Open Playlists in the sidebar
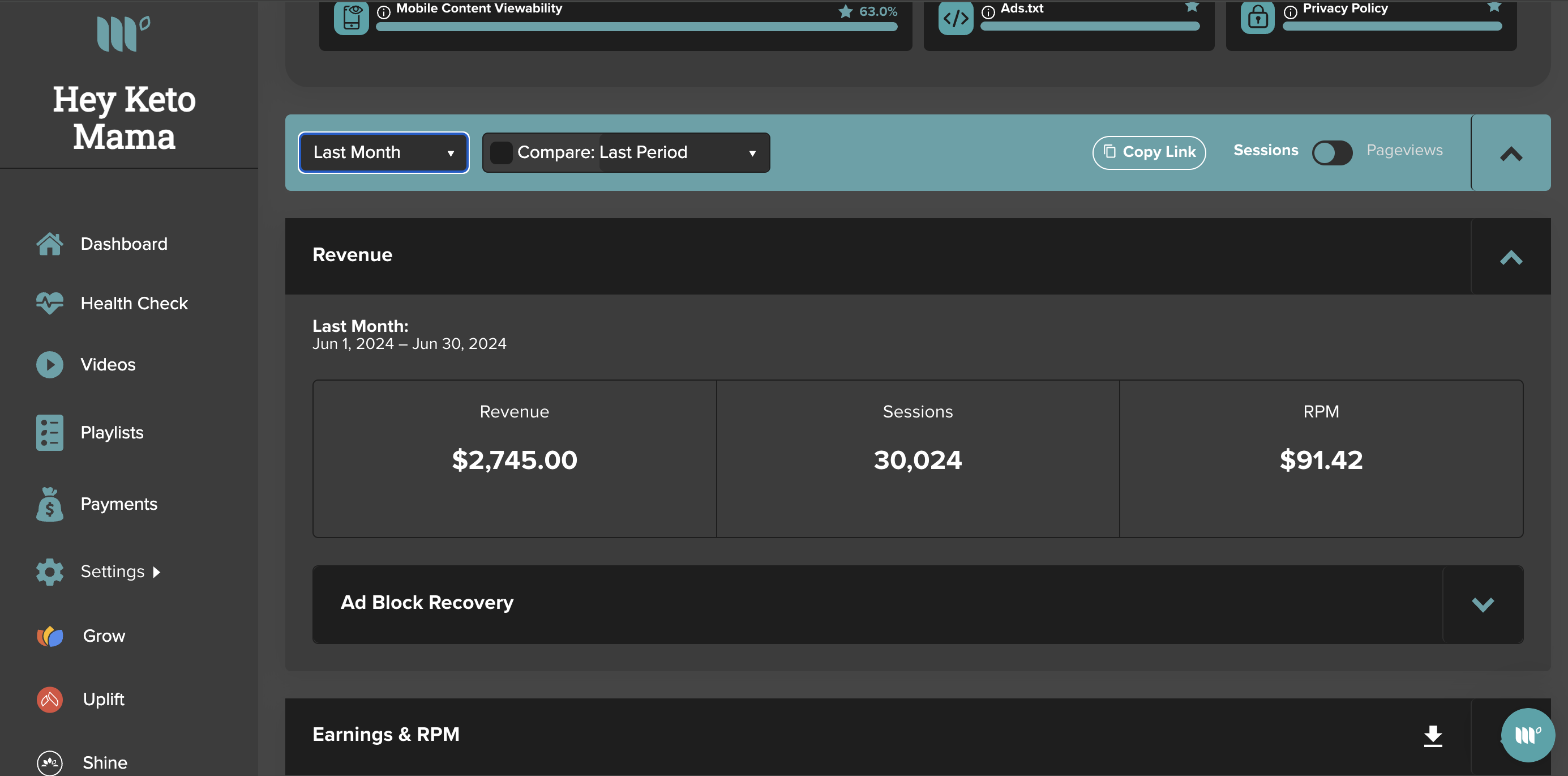This screenshot has width=1568, height=776. [x=112, y=433]
